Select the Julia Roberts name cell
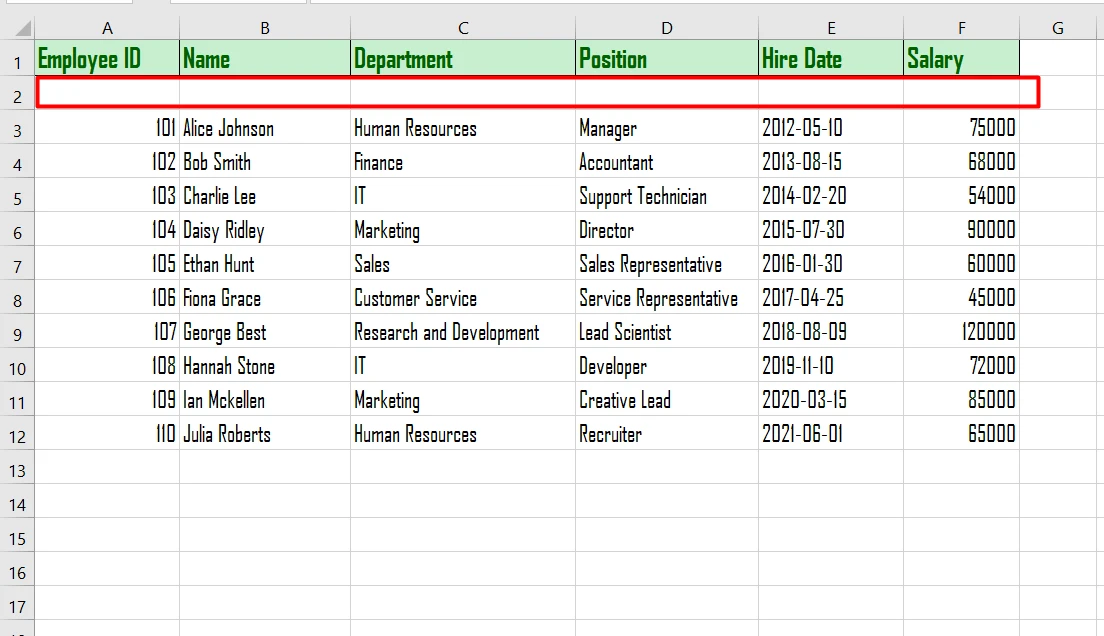The image size is (1104, 636). [264, 434]
